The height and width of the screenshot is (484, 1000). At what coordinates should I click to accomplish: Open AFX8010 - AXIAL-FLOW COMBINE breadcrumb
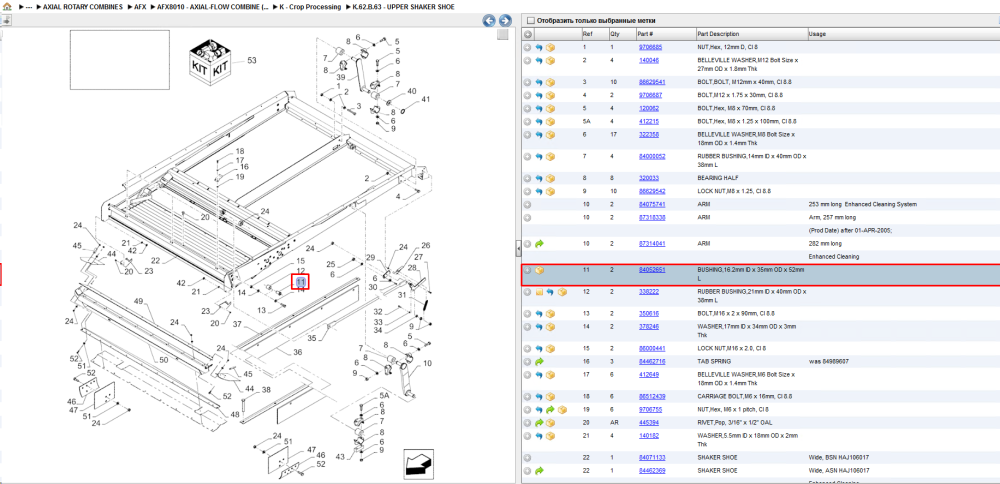point(213,7)
